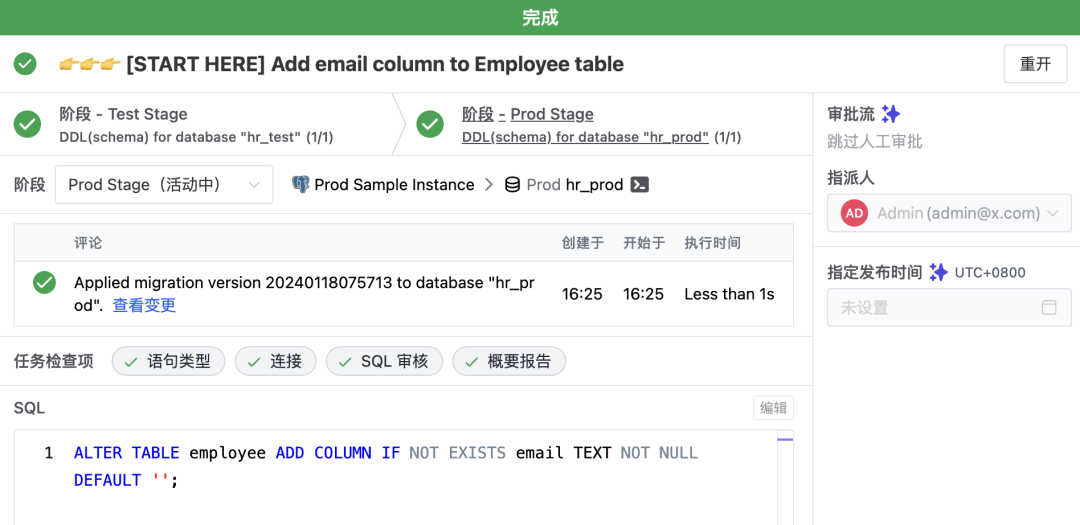The height and width of the screenshot is (525, 1080).
Task: Click green check icon beside issue title
Action: pos(25,64)
